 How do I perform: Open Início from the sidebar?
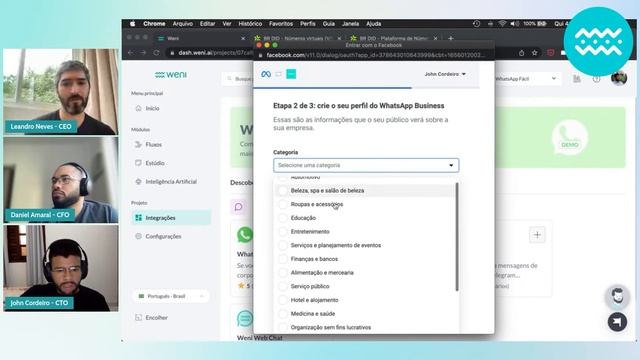pyautogui.click(x=171, y=108)
